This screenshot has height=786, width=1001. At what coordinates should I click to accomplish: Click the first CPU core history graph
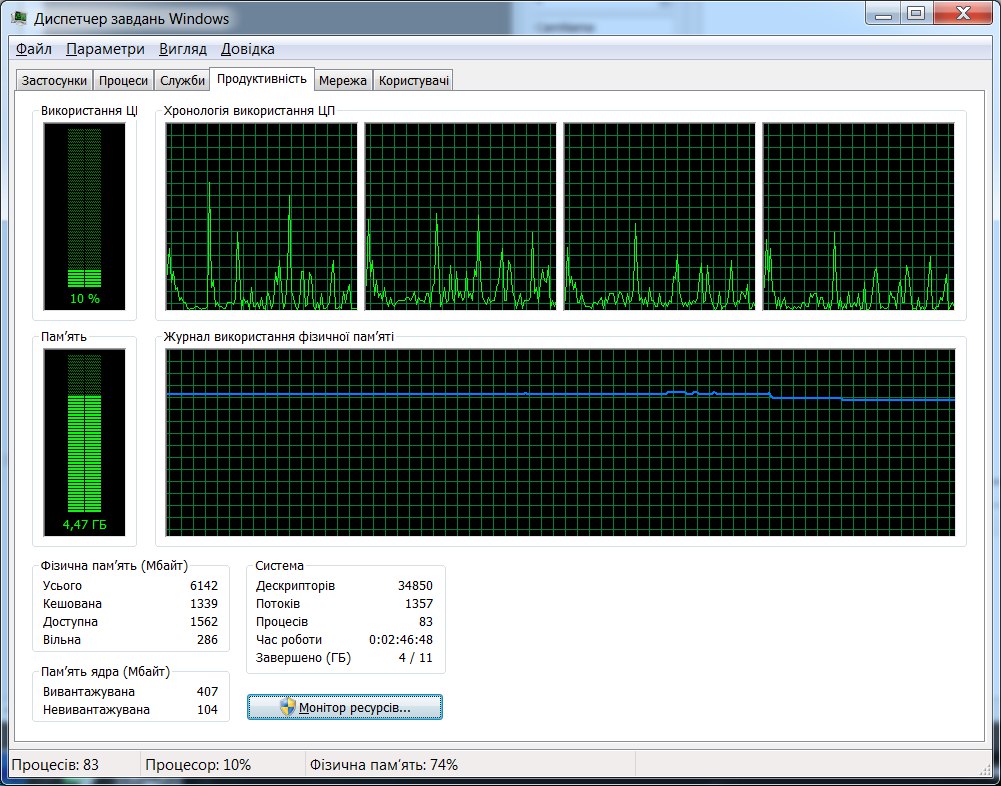(x=261, y=216)
